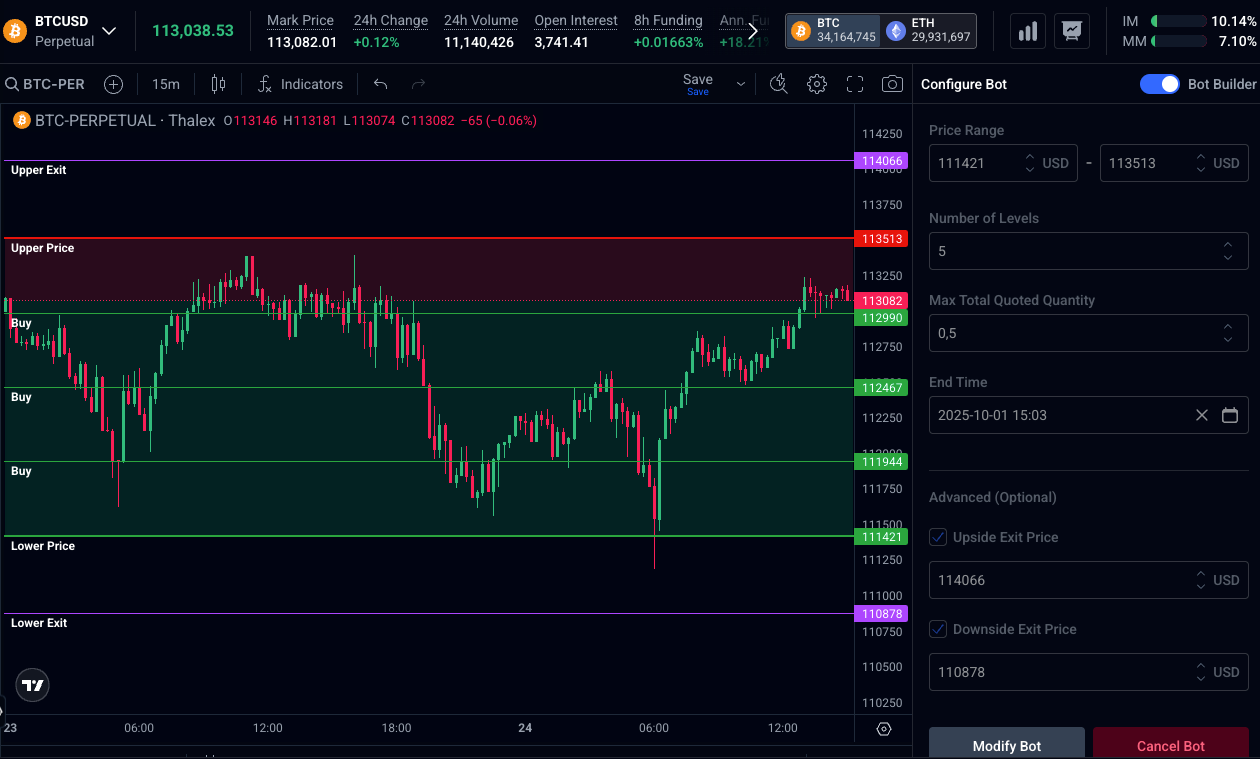Click the 113513 Upper Price line label
The image size is (1260, 759).
[881, 239]
